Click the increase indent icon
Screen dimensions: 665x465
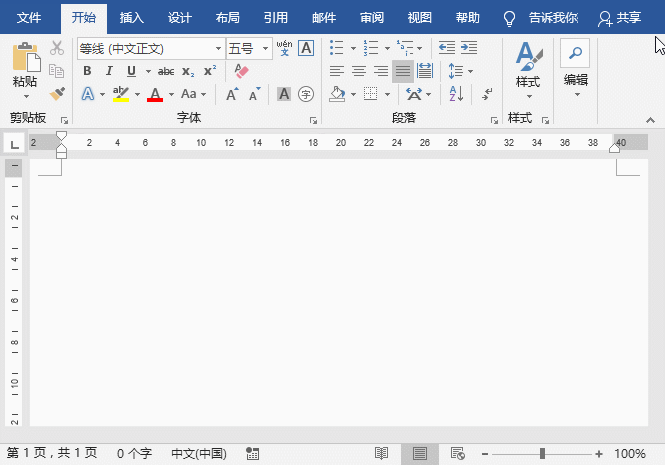coord(468,48)
